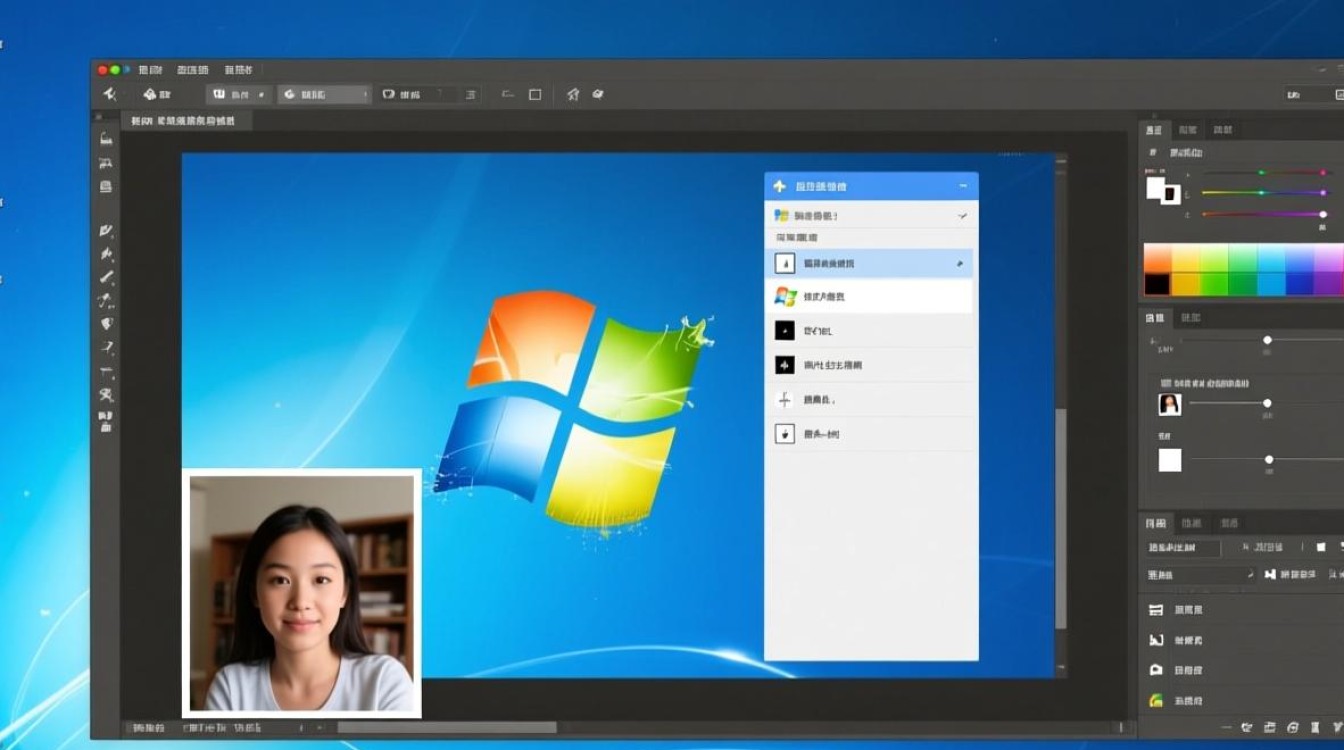Switch to the second tab of the Color panel
The width and height of the screenshot is (1344, 750).
click(x=1186, y=130)
